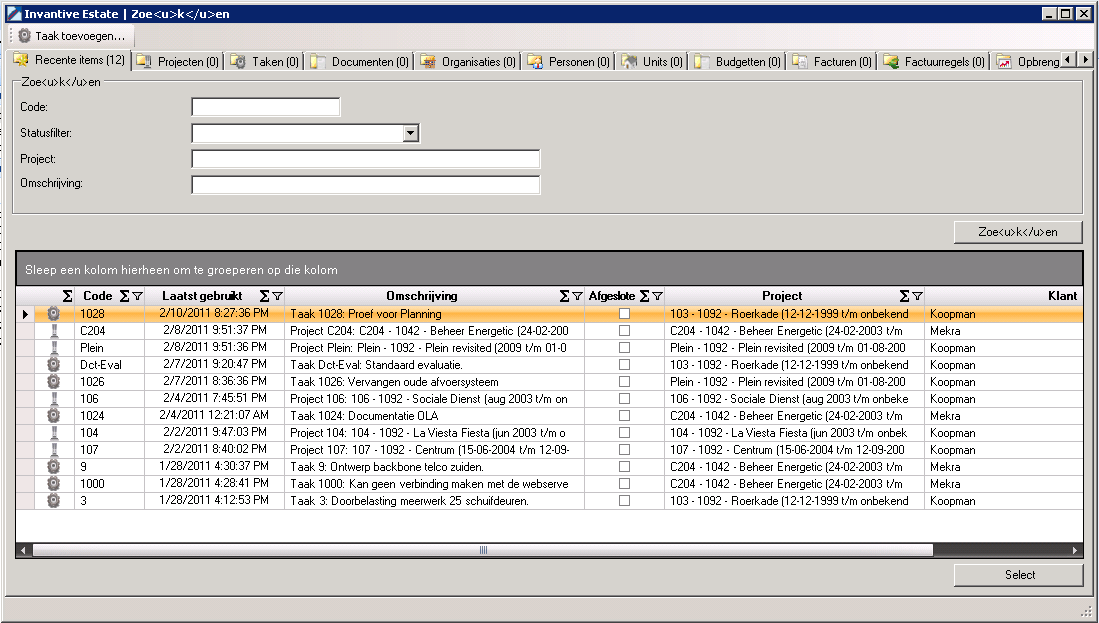
Task: Click the filter icon in Laatst gebruikt header
Action: coord(278,296)
